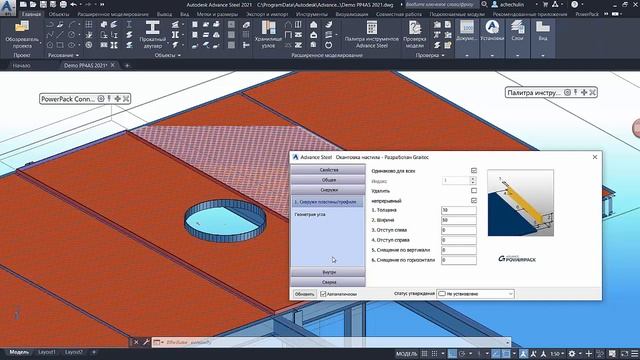
Task: Open the account dropdown beside the user name
Action: click(x=536, y=4)
